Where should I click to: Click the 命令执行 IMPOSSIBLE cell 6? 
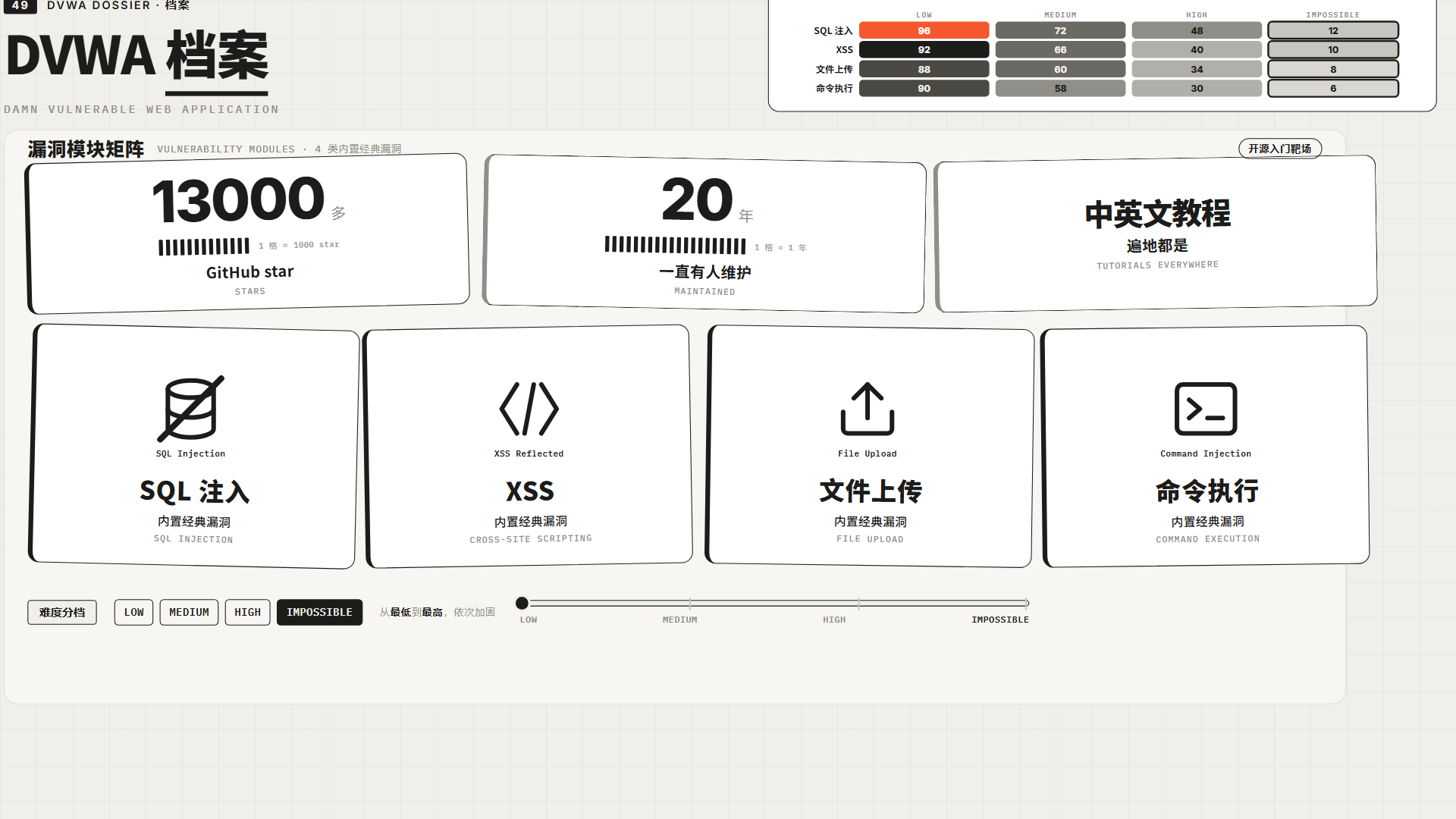[x=1333, y=88]
